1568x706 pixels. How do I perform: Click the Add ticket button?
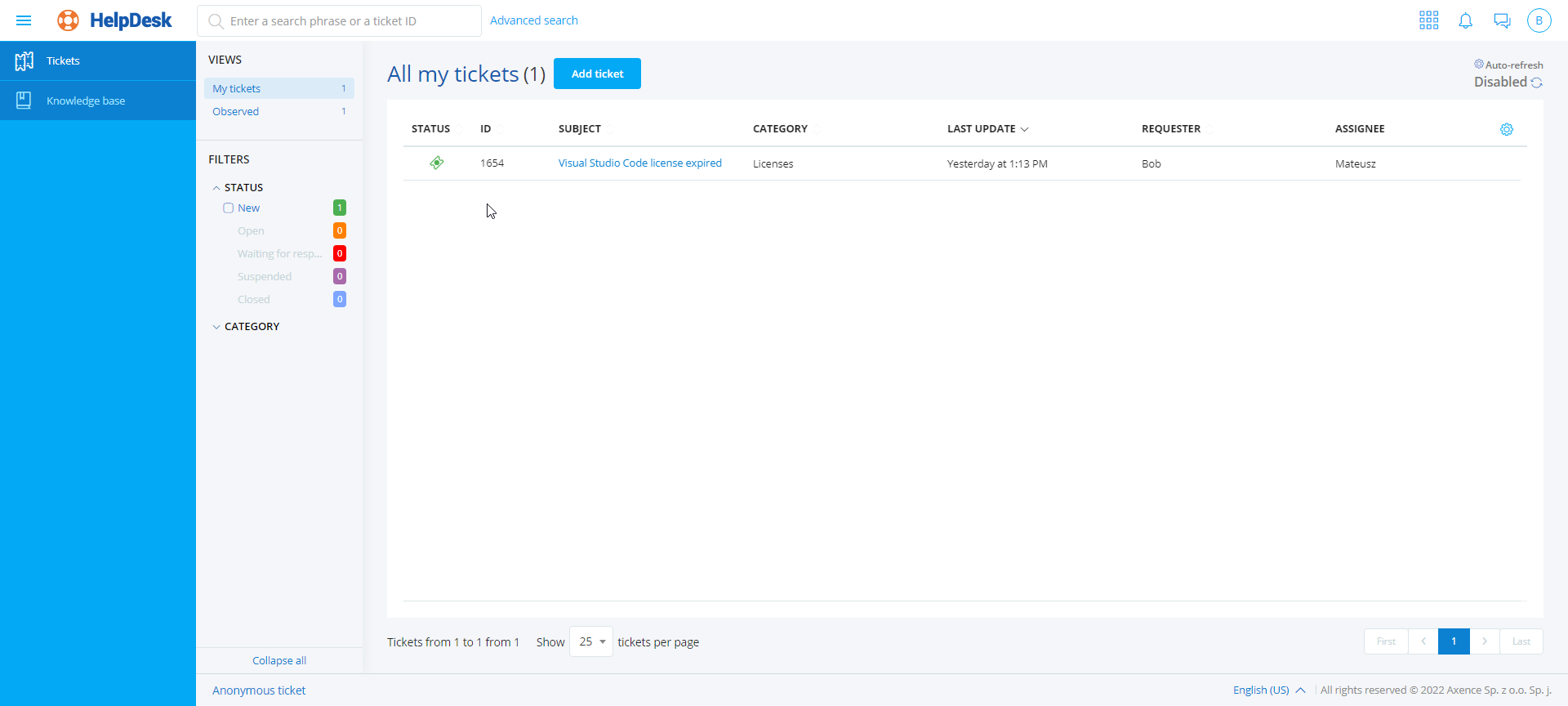pos(597,74)
